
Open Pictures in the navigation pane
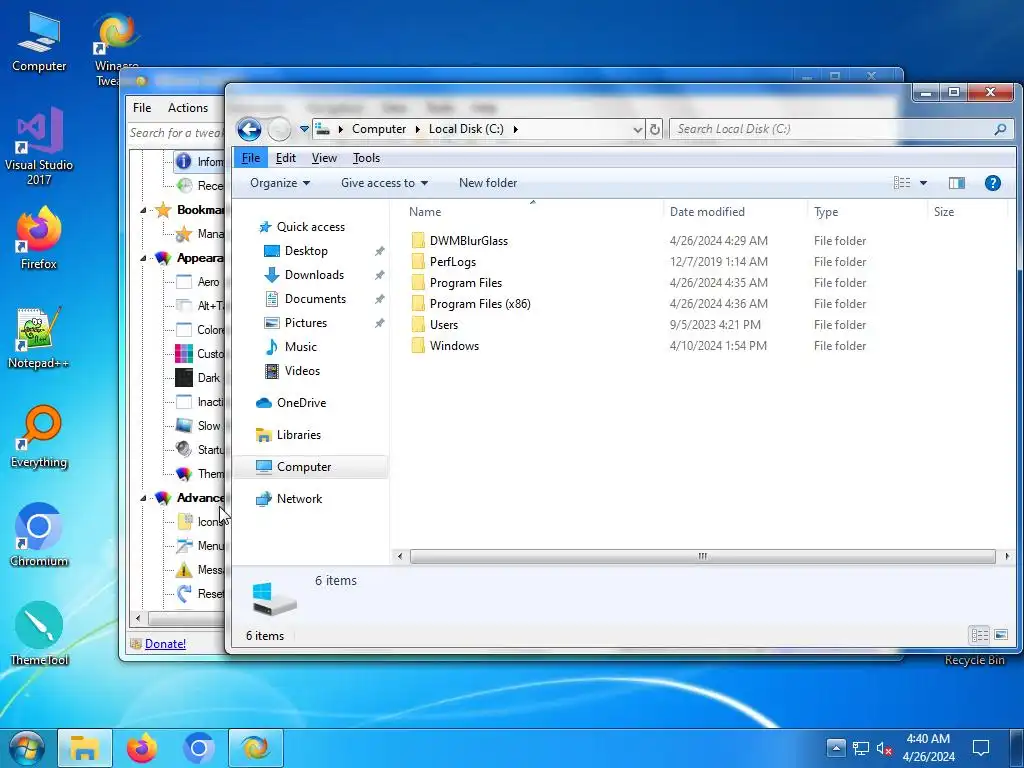pyautogui.click(x=306, y=323)
